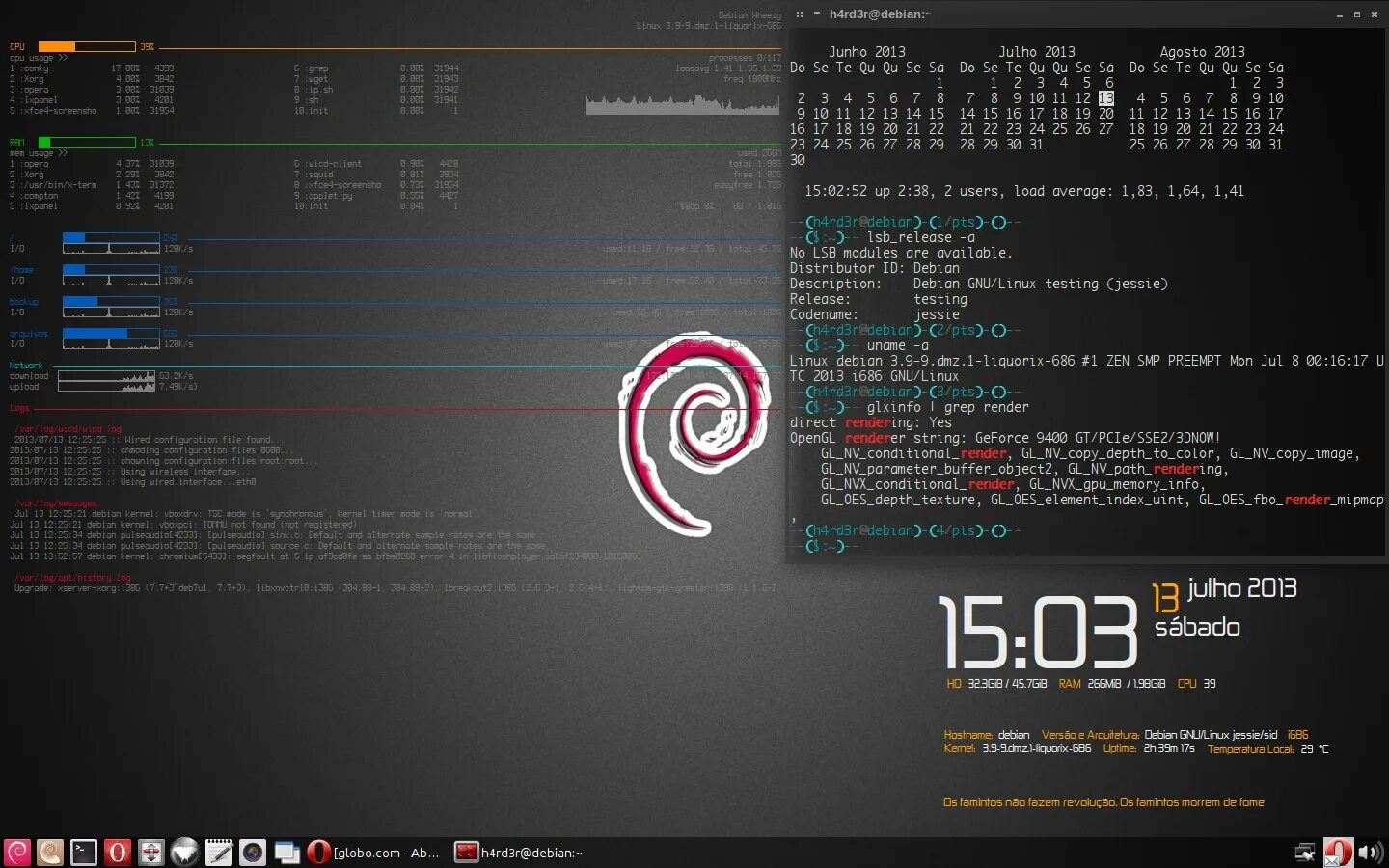Click the stacked windows show-desktop icon
The image size is (1389, 868).
tap(286, 853)
